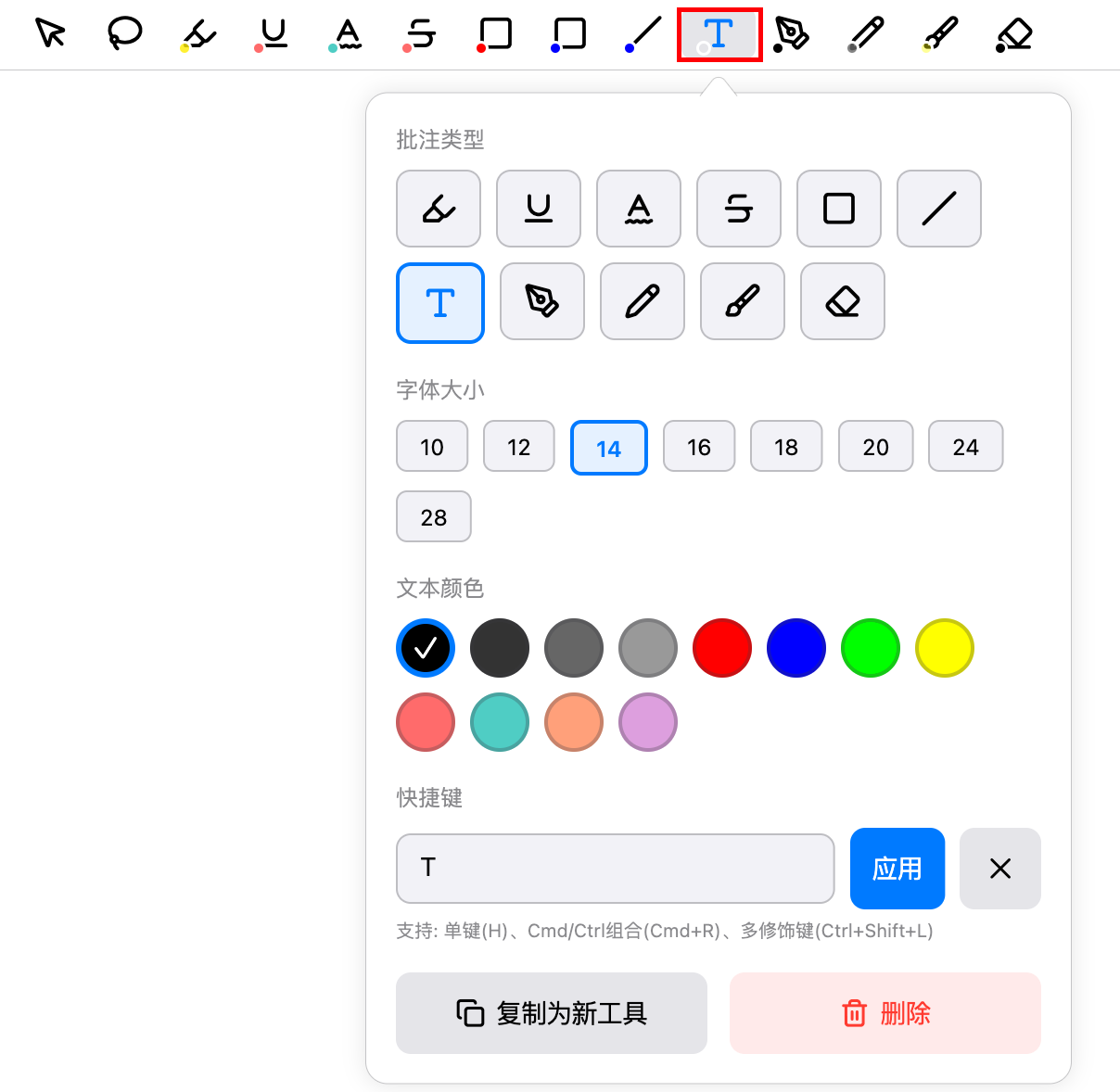Choose the straight line annotation type

pyautogui.click(x=938, y=209)
